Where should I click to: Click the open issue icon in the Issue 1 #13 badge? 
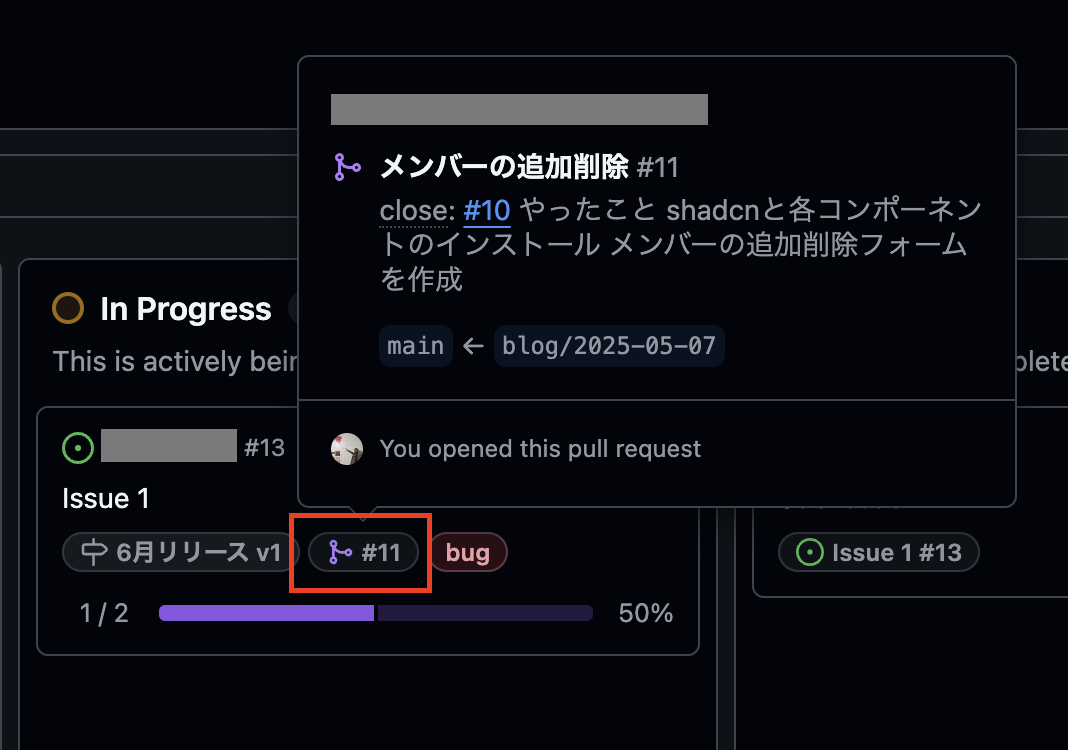click(x=808, y=552)
